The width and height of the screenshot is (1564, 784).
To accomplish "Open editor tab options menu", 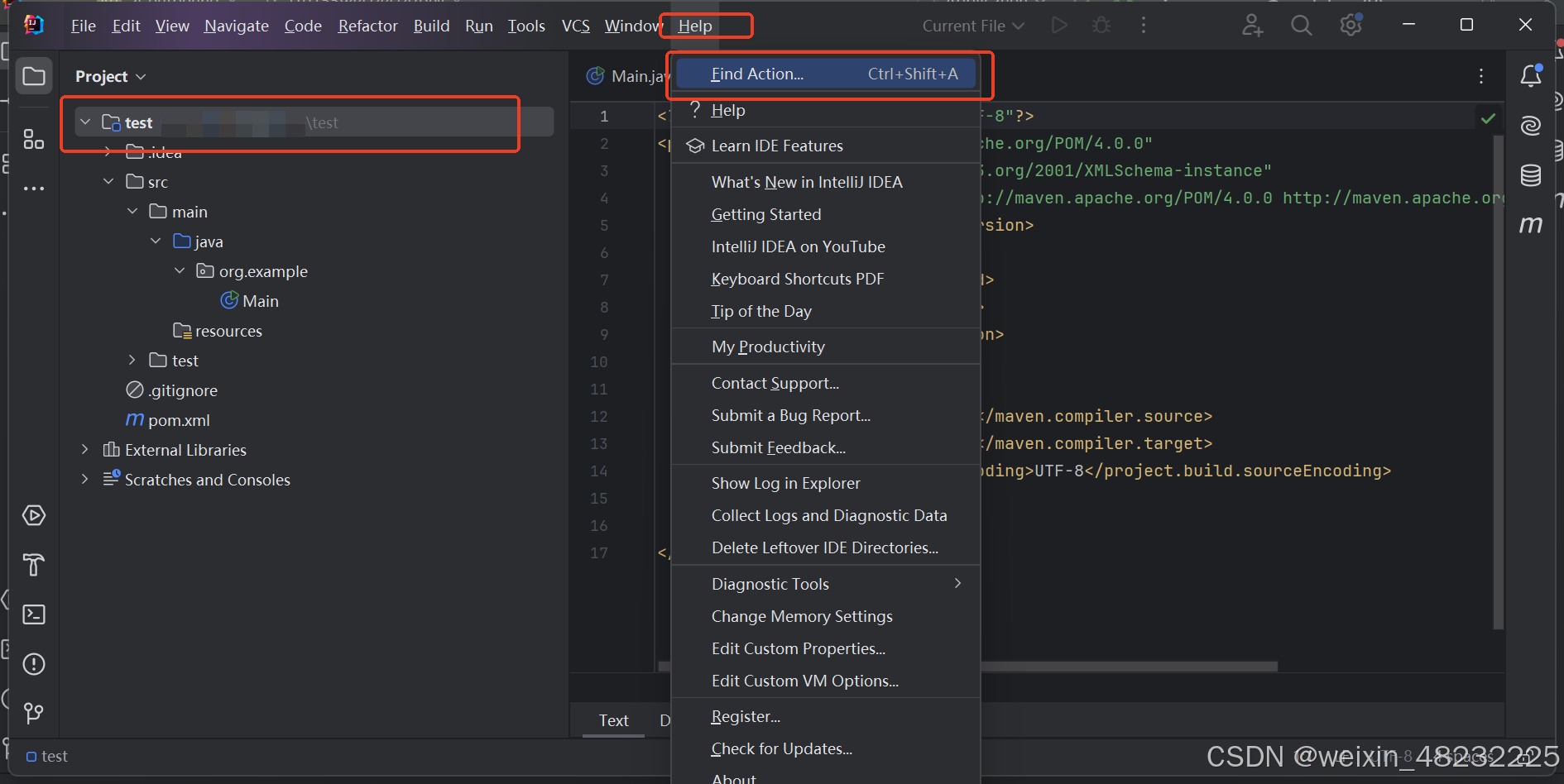I will [x=1481, y=76].
